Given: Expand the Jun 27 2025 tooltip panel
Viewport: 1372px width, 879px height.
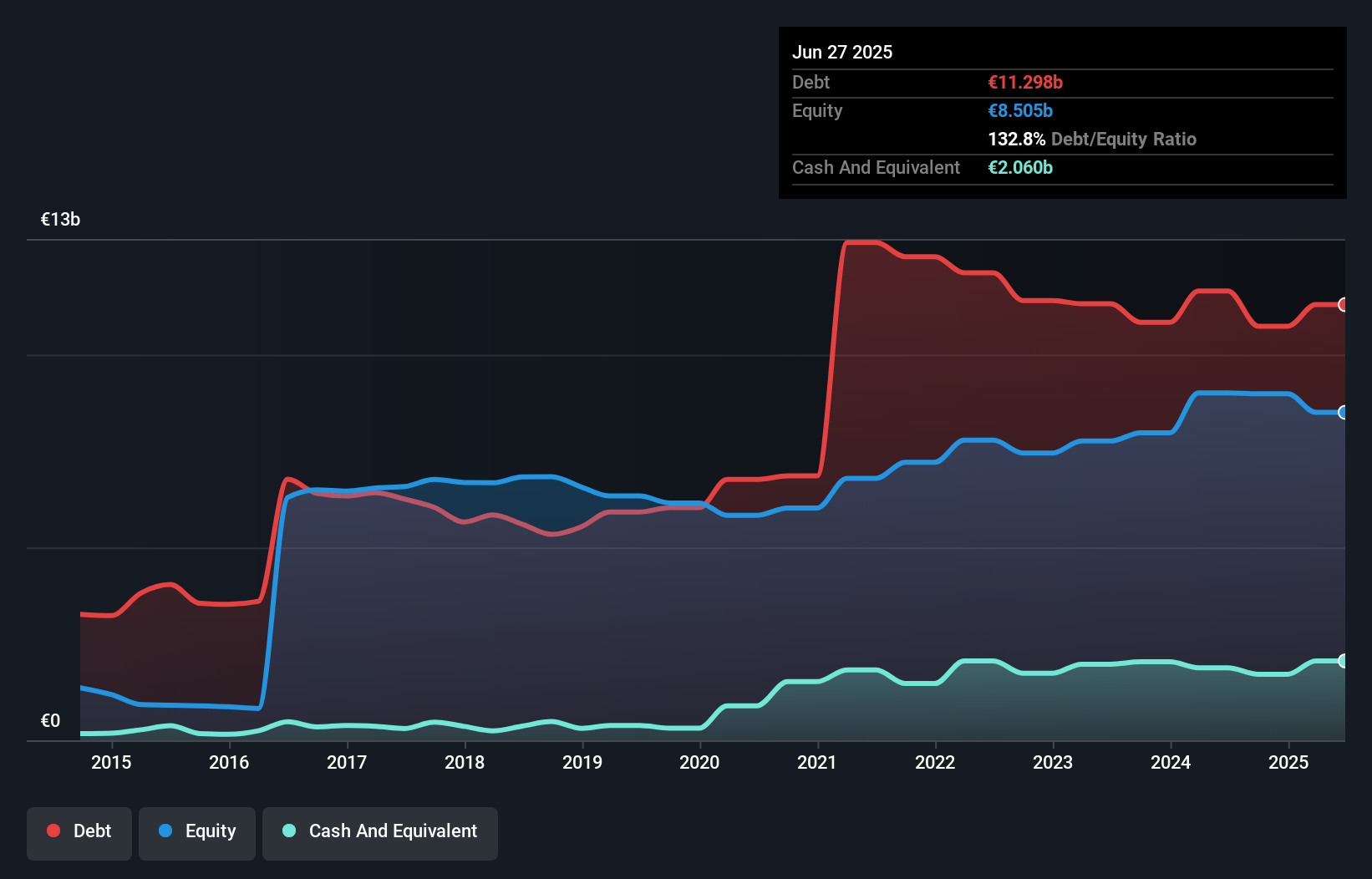Looking at the screenshot, I should 842,52.
